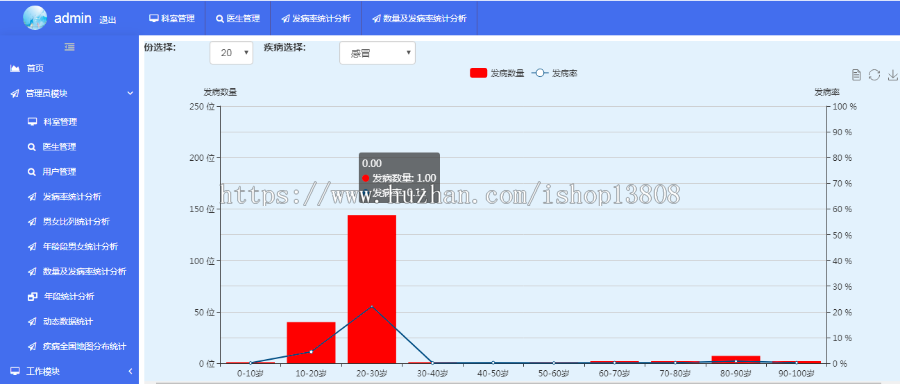
Task: Click the rocket icon beside 管理员模块
Action: (x=15, y=93)
